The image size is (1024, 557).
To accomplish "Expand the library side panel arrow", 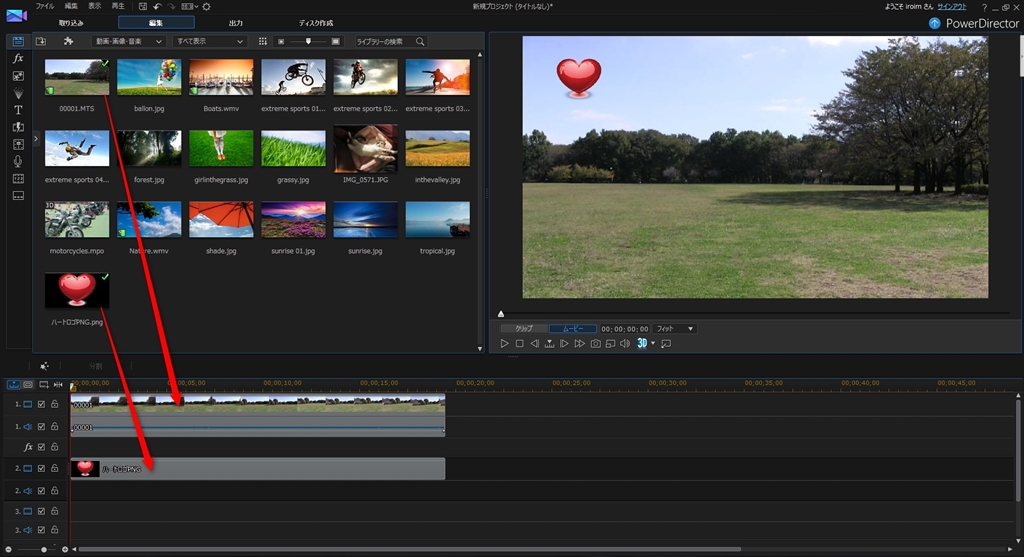I will 36,138.
